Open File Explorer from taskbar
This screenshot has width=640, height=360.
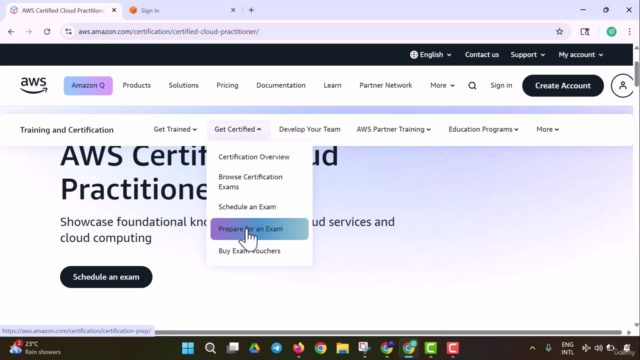click(x=342, y=348)
